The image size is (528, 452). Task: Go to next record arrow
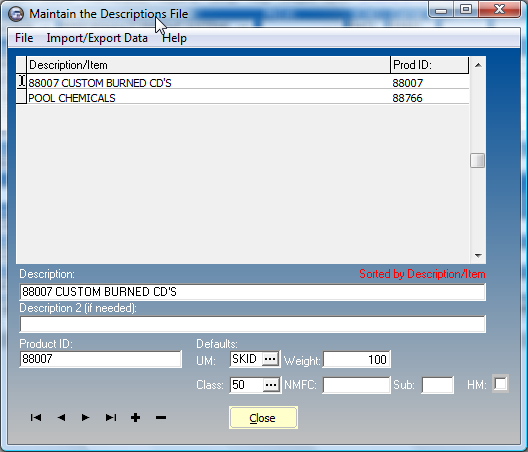coord(86,418)
